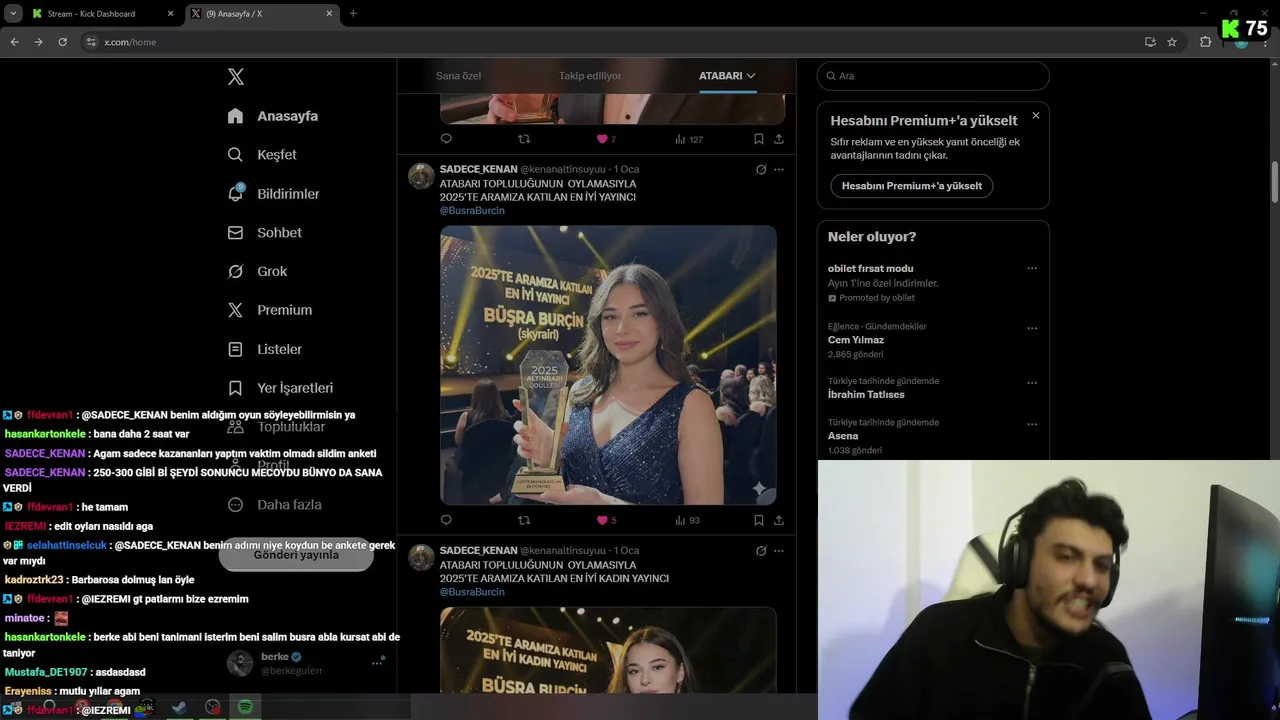Image resolution: width=1280 pixels, height=720 pixels.
Task: Click Hesabını Premium+'a yükselt button
Action: coord(912,186)
